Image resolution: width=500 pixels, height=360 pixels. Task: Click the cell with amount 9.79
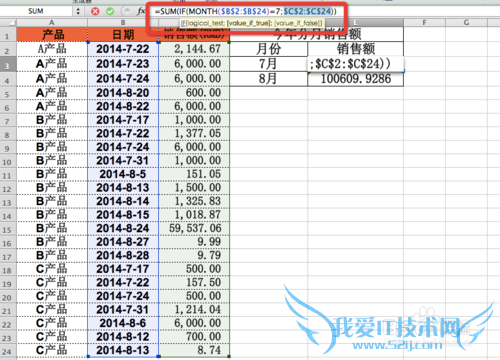pyautogui.click(x=194, y=256)
